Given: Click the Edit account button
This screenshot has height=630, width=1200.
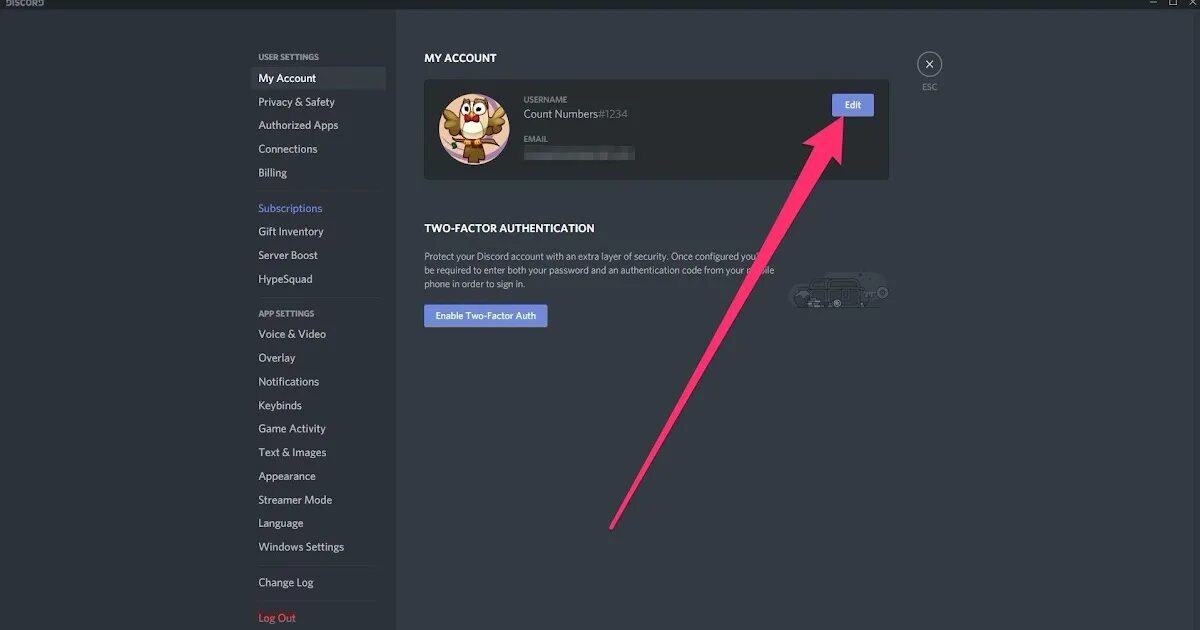Looking at the screenshot, I should pos(852,105).
